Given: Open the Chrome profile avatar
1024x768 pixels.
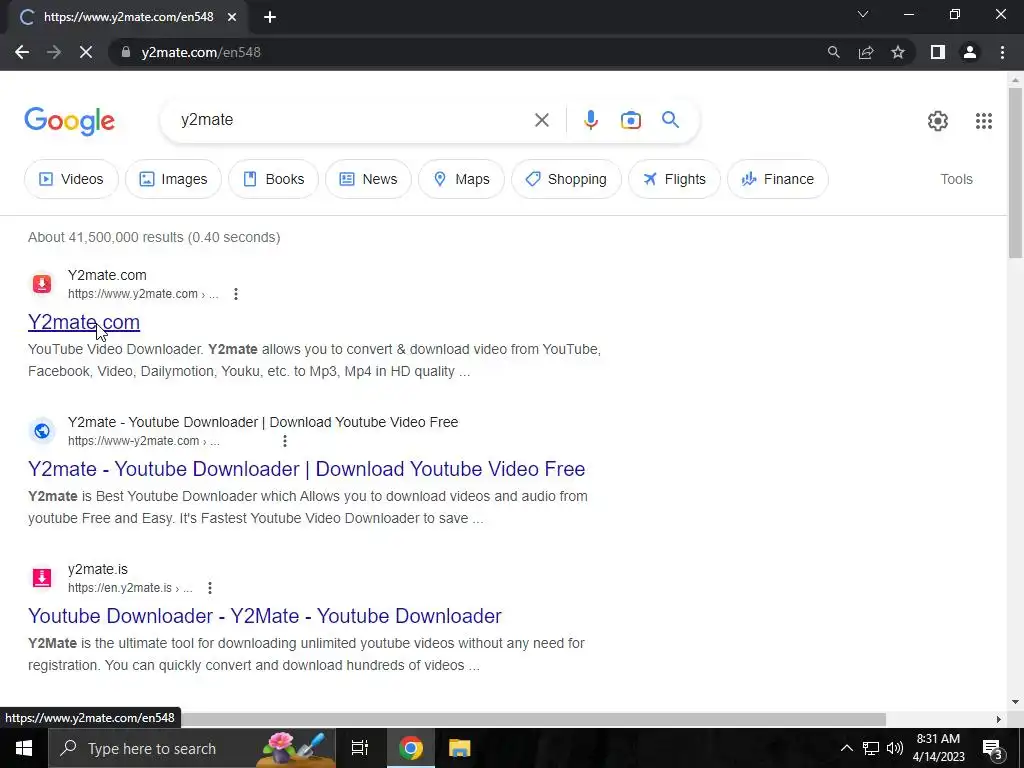Looking at the screenshot, I should click(x=970, y=52).
